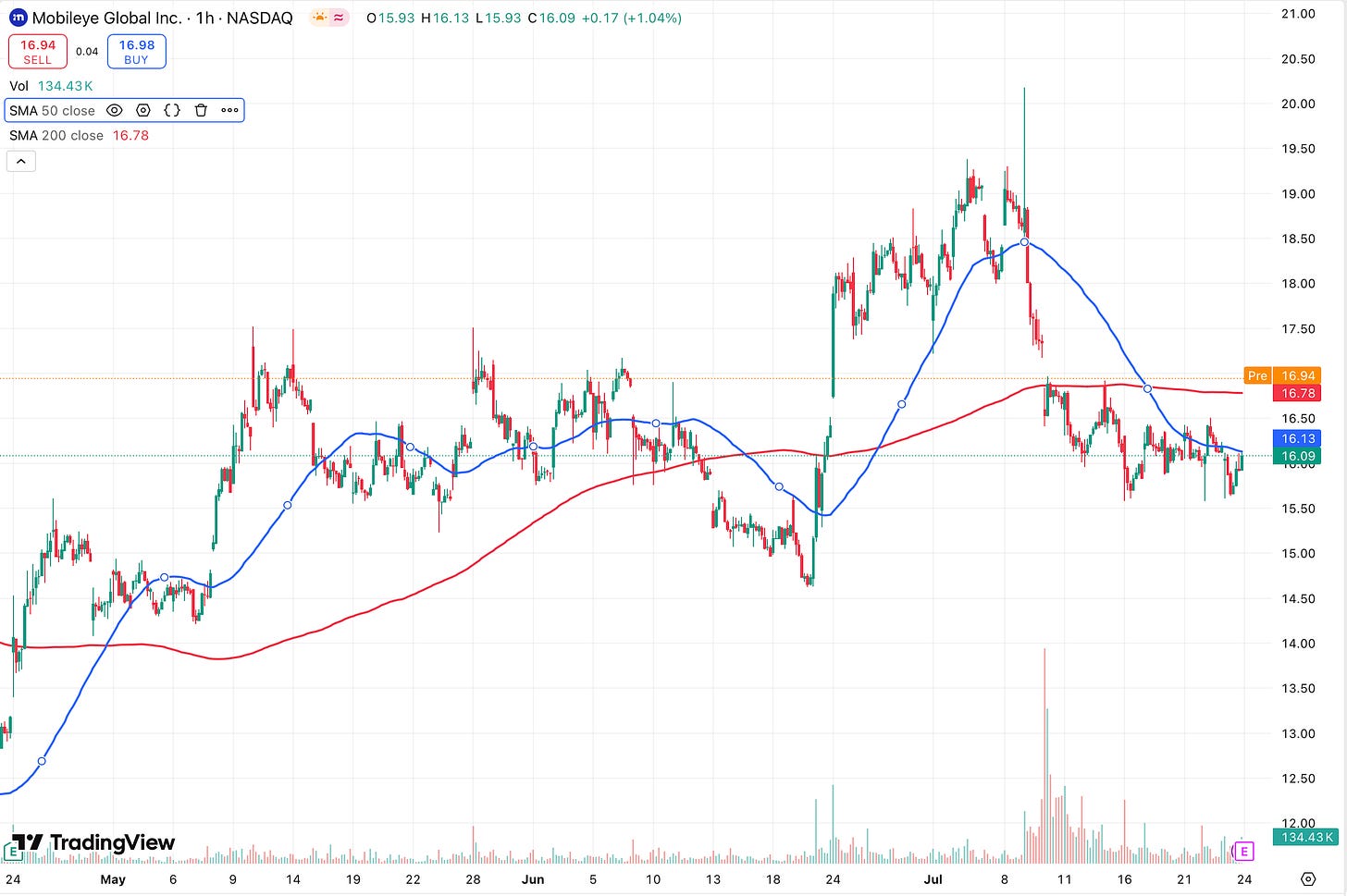The height and width of the screenshot is (896, 1347).
Task: Click the purple E earnings marker
Action: click(x=1244, y=851)
